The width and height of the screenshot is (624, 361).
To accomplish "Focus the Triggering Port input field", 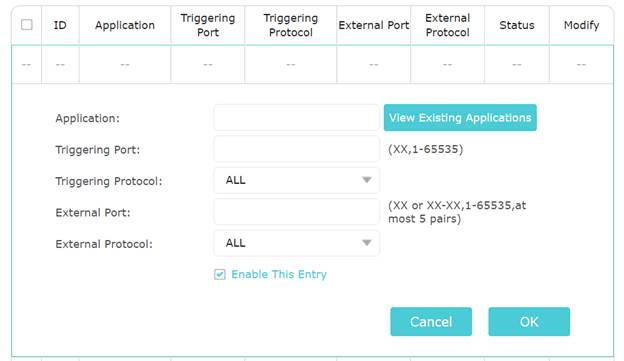I will click(x=296, y=149).
